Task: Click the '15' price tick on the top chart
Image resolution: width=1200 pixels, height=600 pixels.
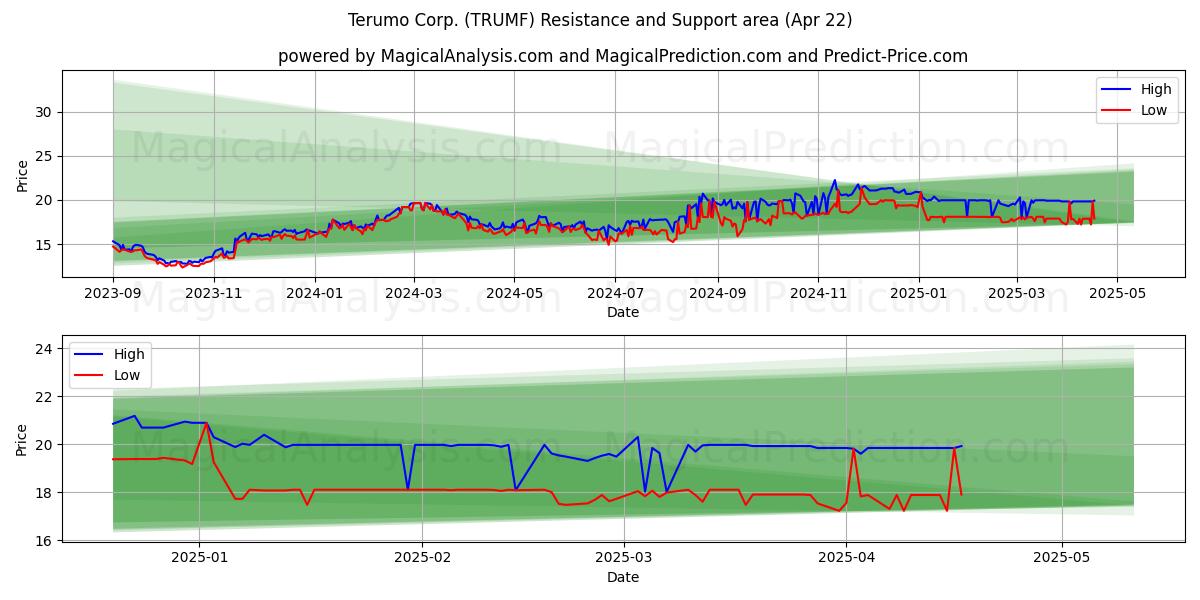Action: 45,244
